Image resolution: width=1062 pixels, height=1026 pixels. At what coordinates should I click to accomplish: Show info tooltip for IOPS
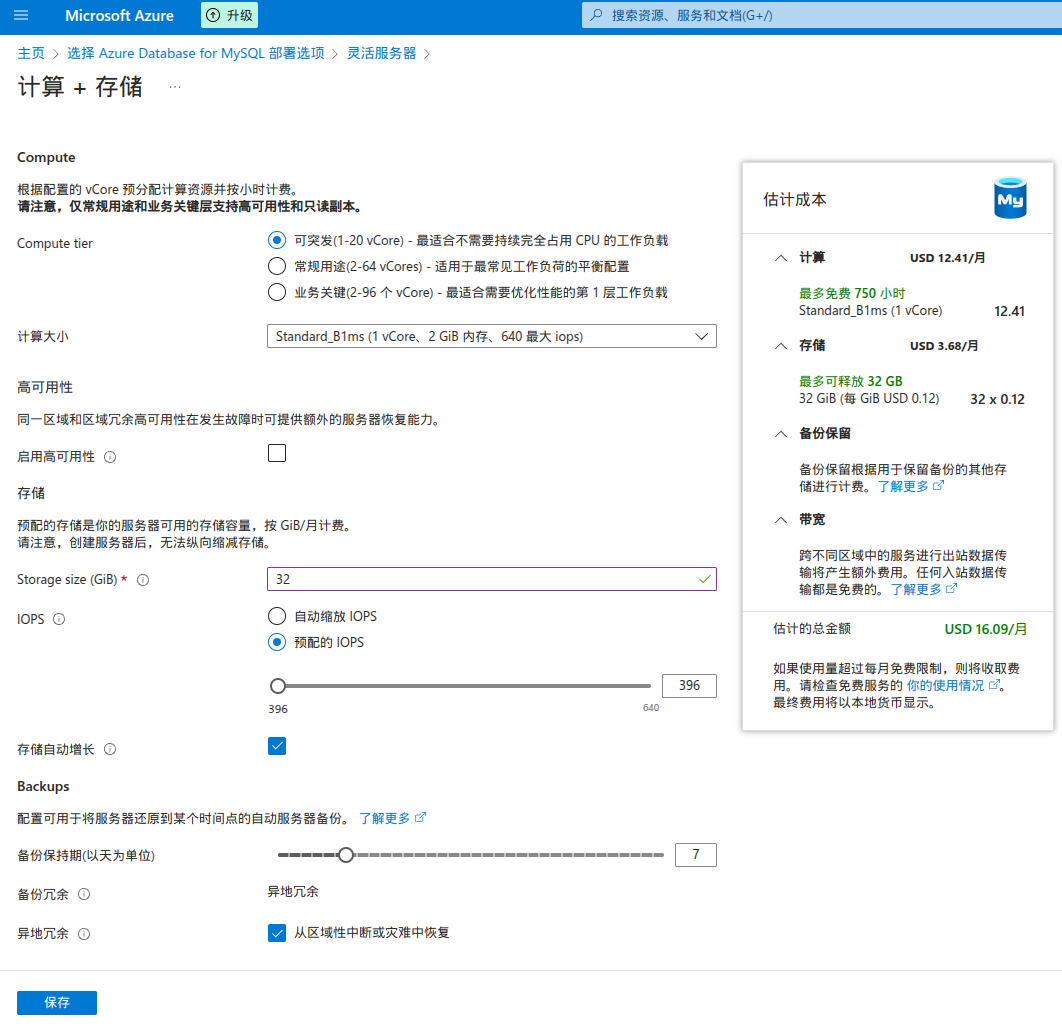tap(59, 619)
